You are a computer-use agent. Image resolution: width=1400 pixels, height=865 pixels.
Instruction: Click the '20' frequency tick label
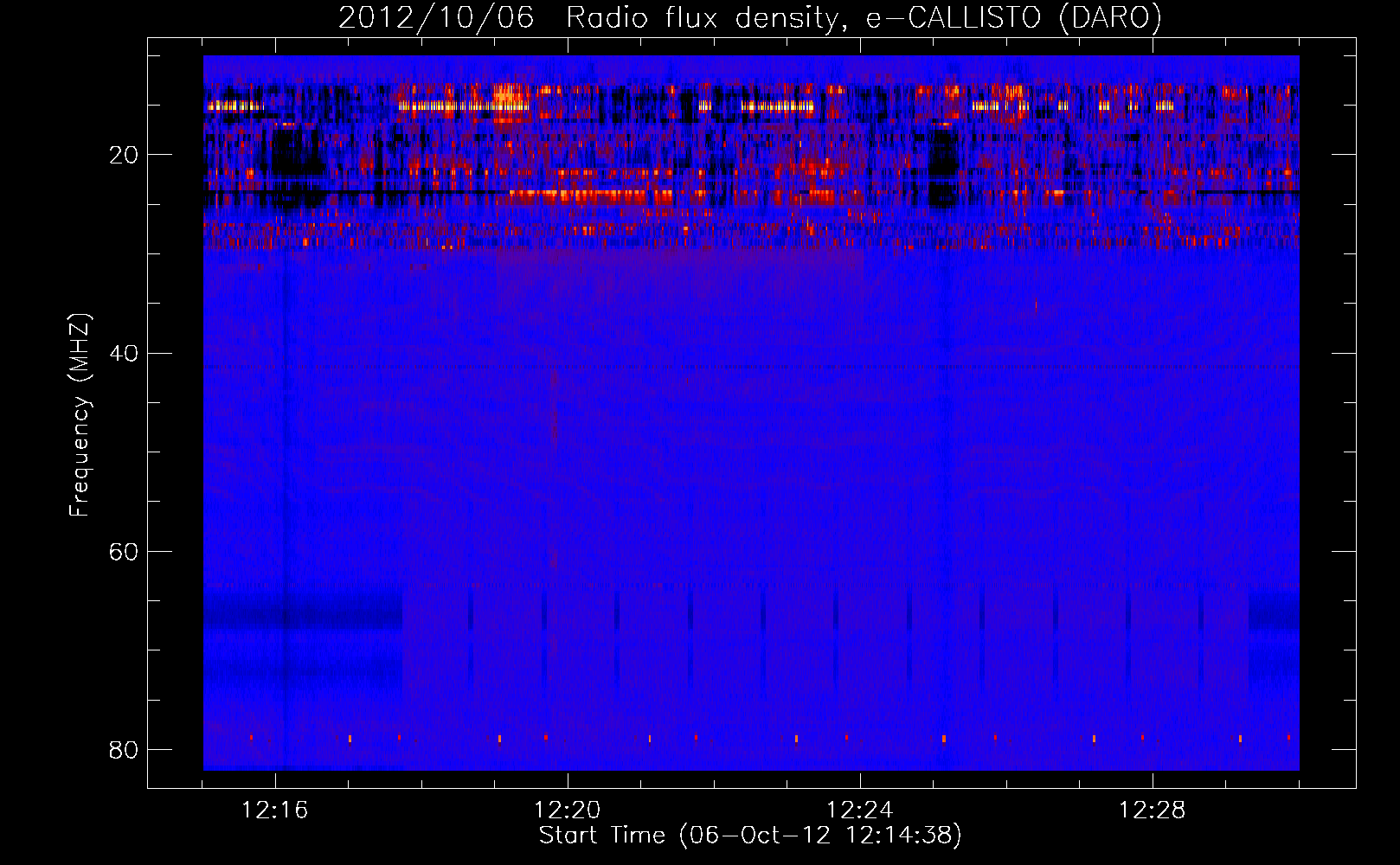pyautogui.click(x=124, y=156)
